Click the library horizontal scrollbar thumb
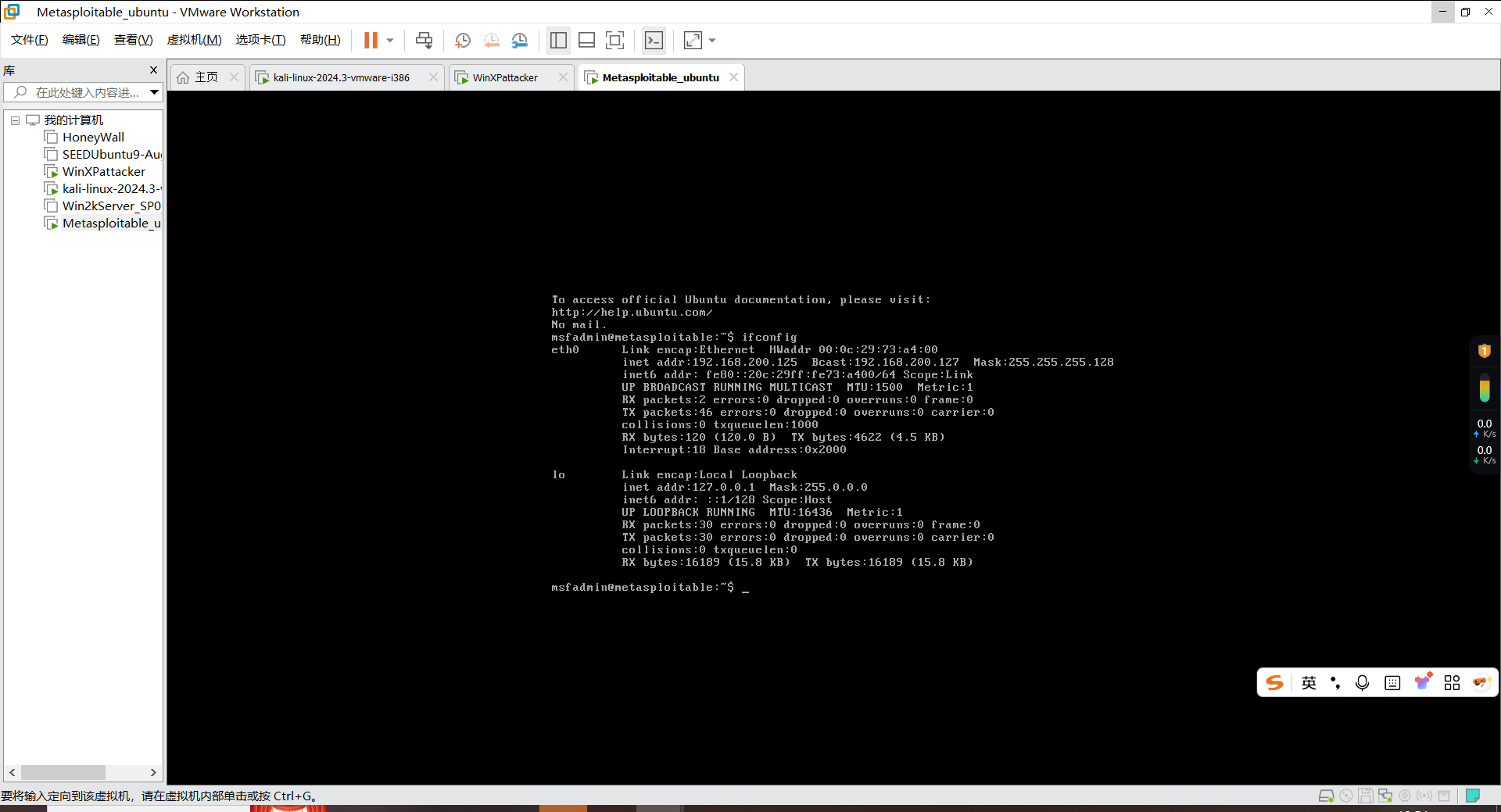Viewport: 1501px width, 812px height. [63, 772]
